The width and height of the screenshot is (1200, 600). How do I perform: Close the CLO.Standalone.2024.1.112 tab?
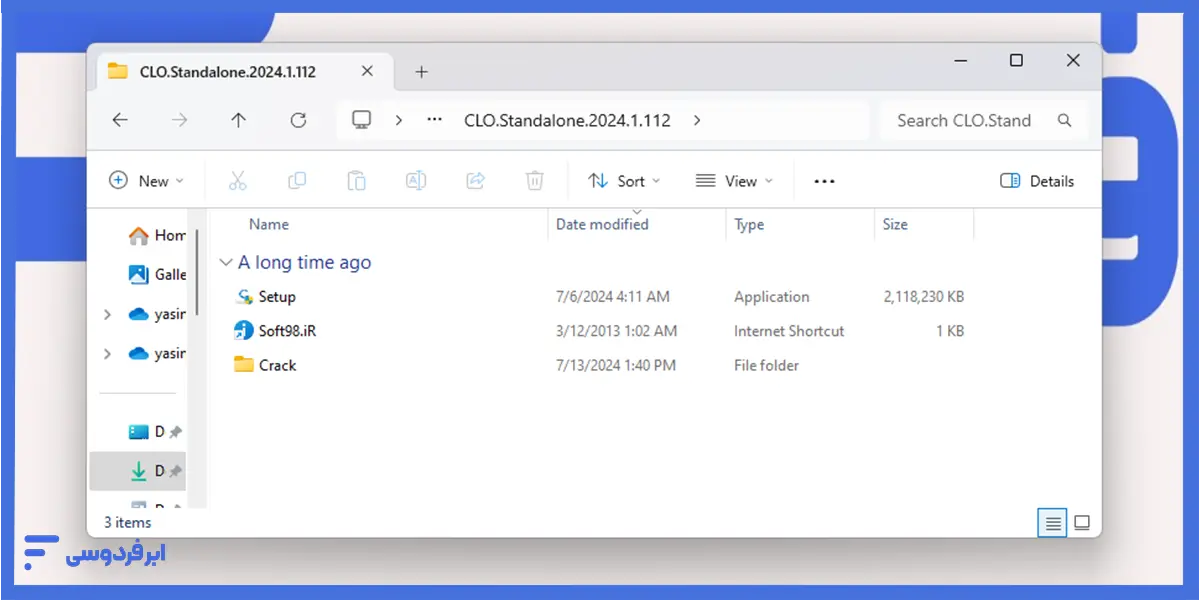click(367, 71)
